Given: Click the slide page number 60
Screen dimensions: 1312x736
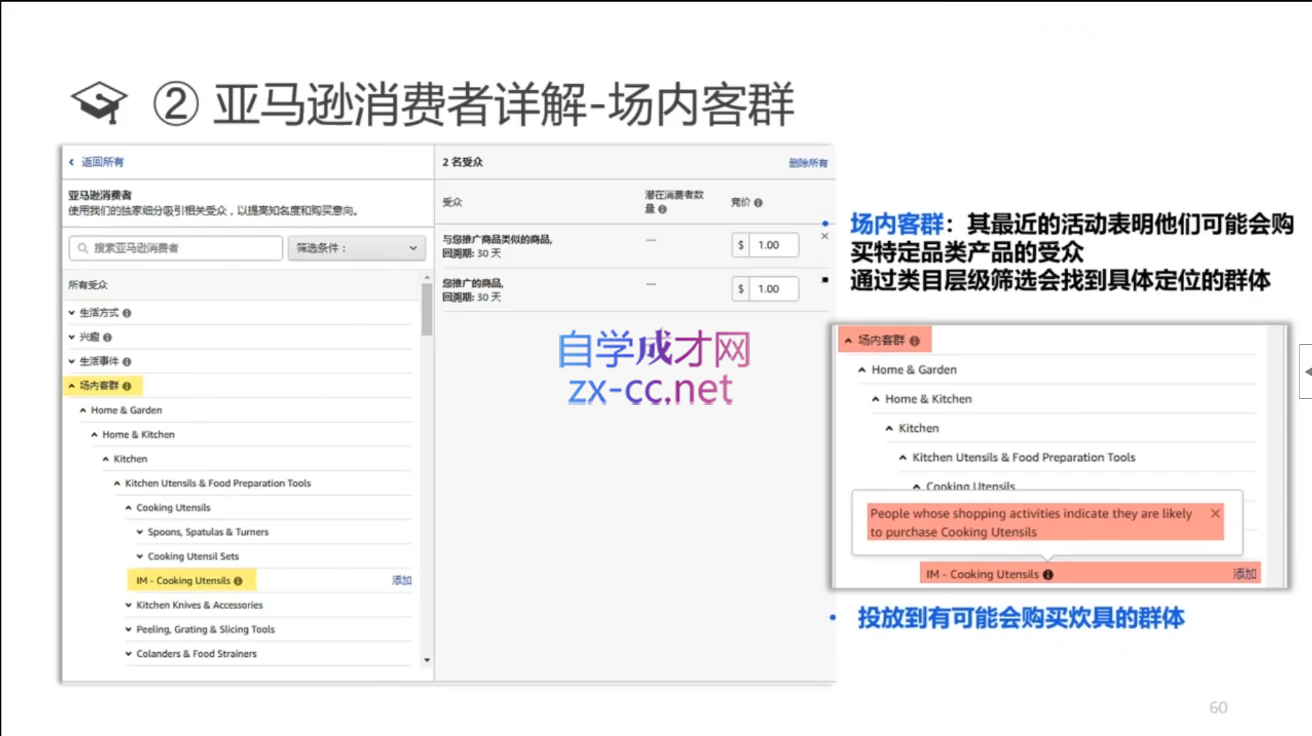Looking at the screenshot, I should [1218, 708].
